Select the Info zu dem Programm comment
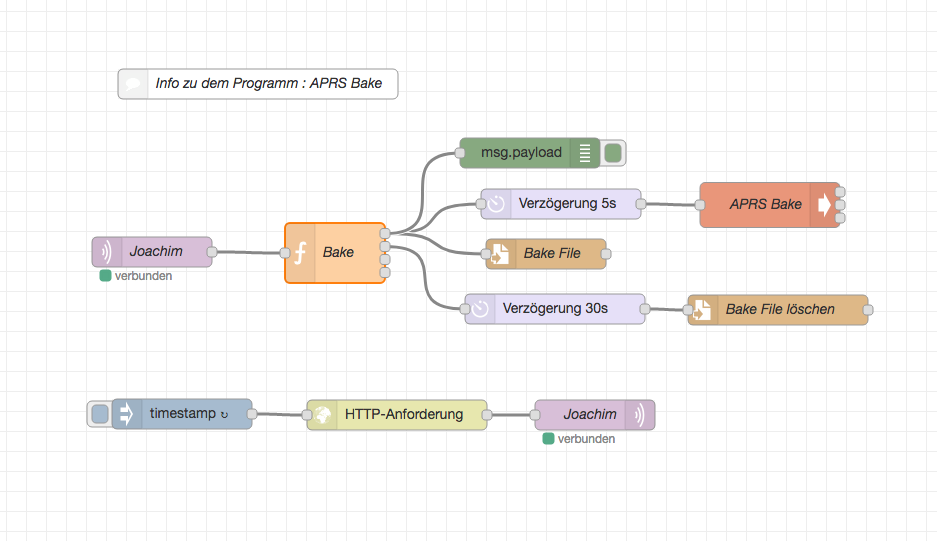The width and height of the screenshot is (937, 541). point(268,84)
